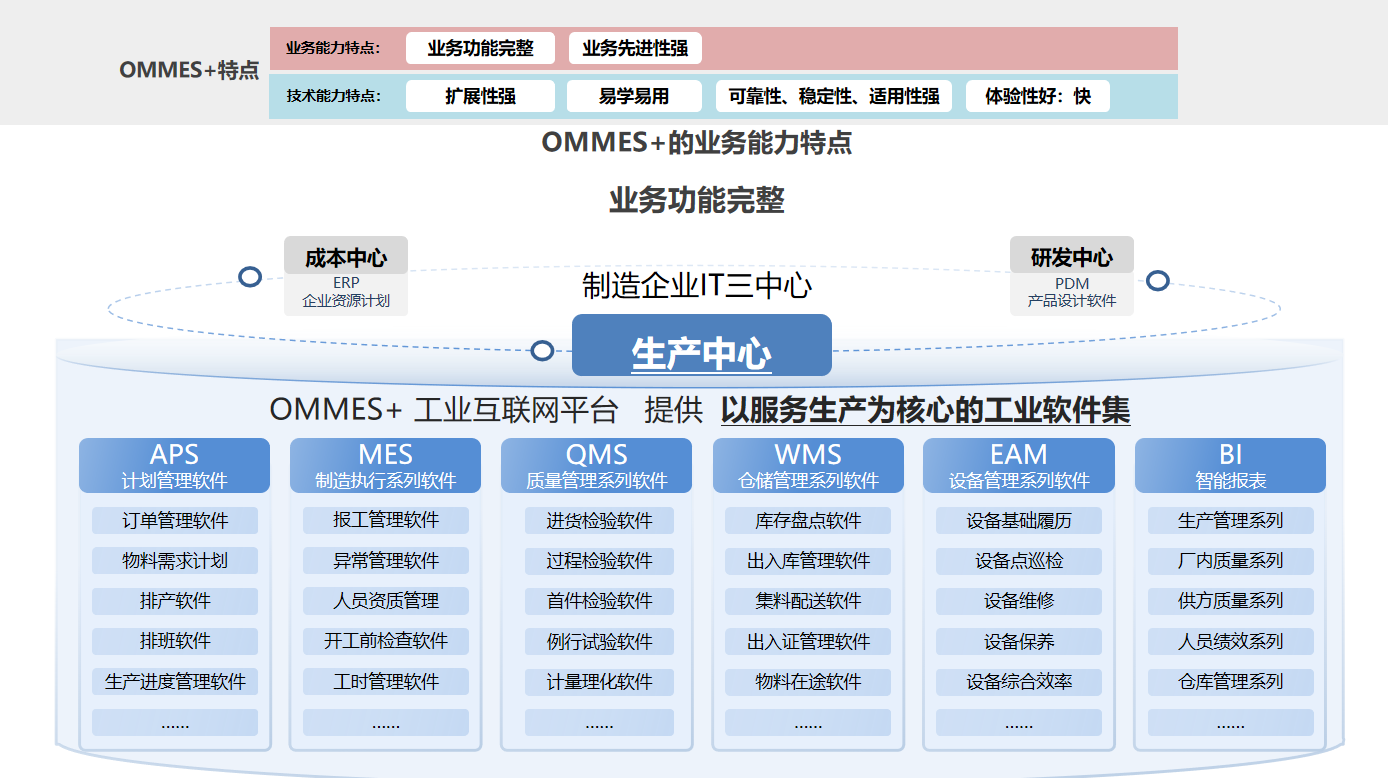Select 进货检验软件 item
Image resolution: width=1388 pixels, height=778 pixels.
click(599, 520)
